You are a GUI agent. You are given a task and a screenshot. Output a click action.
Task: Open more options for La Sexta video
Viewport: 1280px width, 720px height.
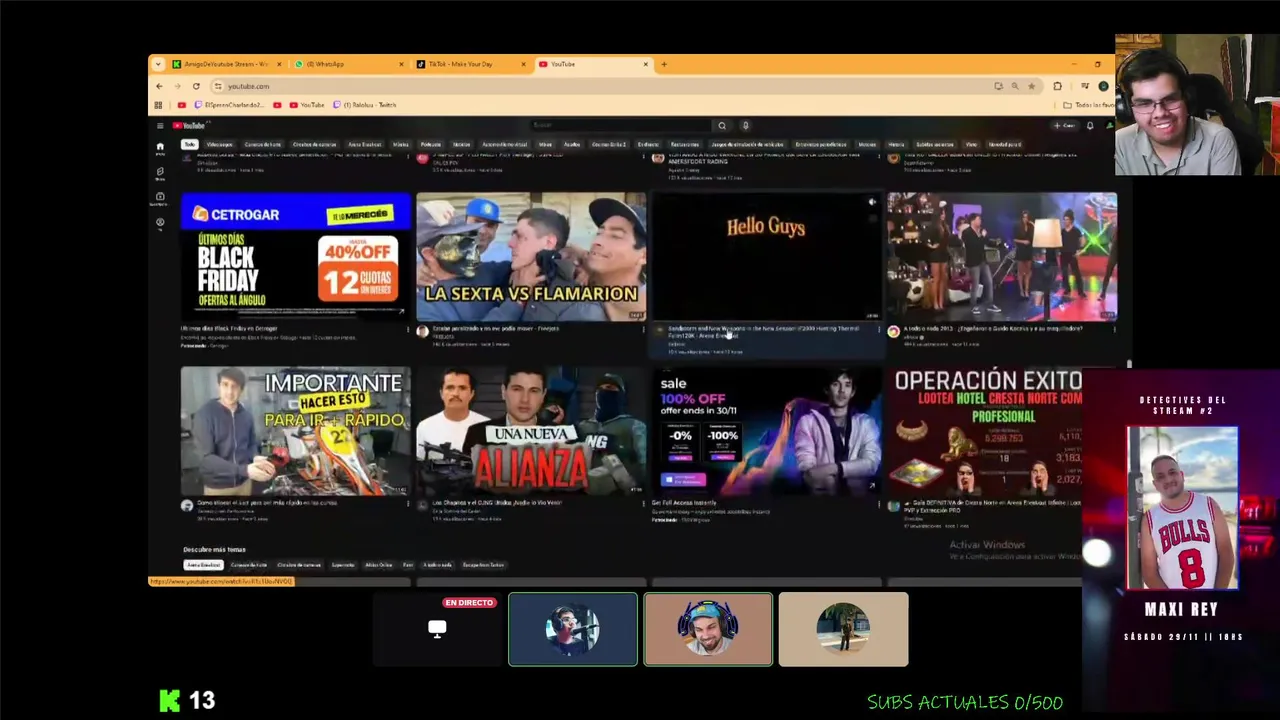coord(644,329)
